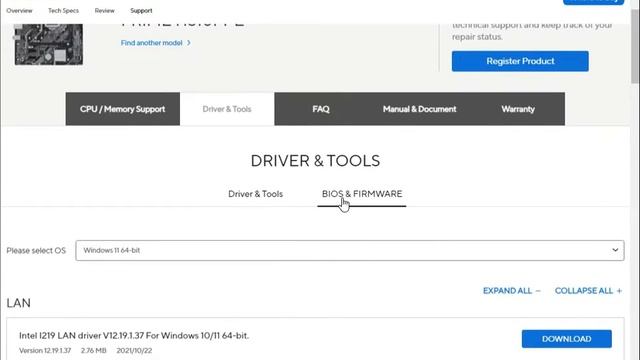Switch to BIOS & FIRMWARE sub-tab
Screen dimensions: 640x360
[362, 194]
